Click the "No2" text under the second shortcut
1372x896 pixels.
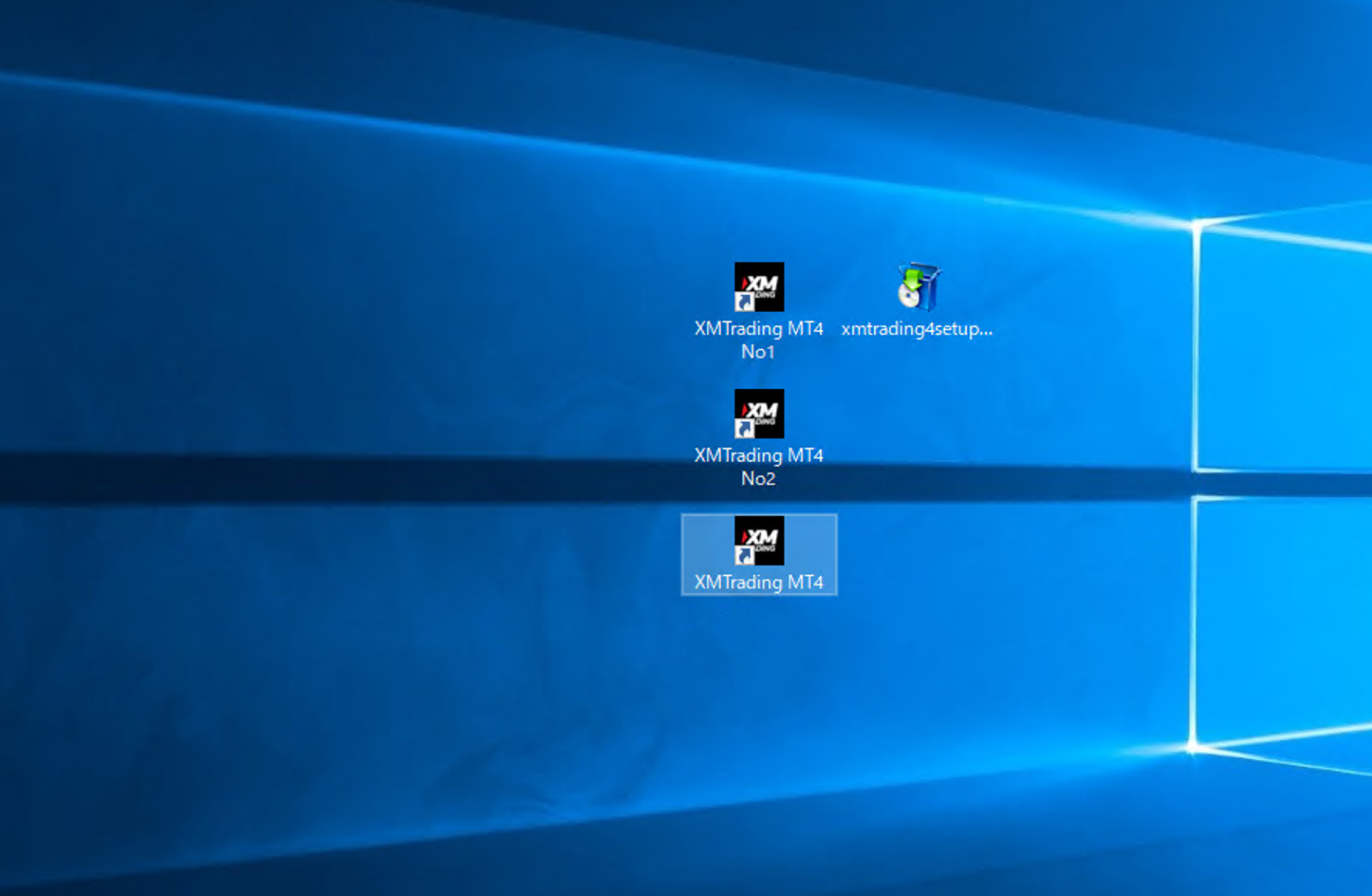[758, 479]
